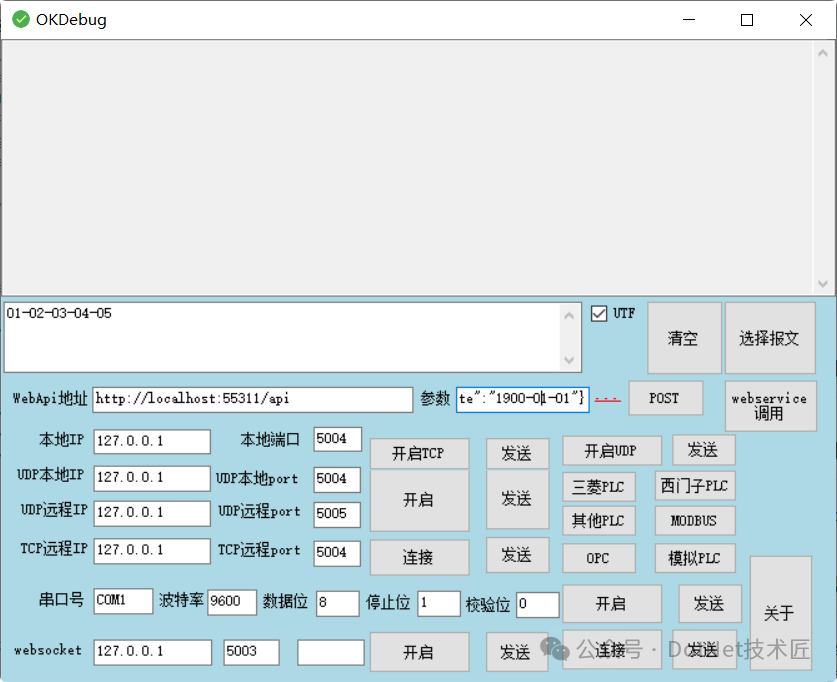Open the 其他PLC tool
837x682 pixels.
pyautogui.click(x=599, y=520)
